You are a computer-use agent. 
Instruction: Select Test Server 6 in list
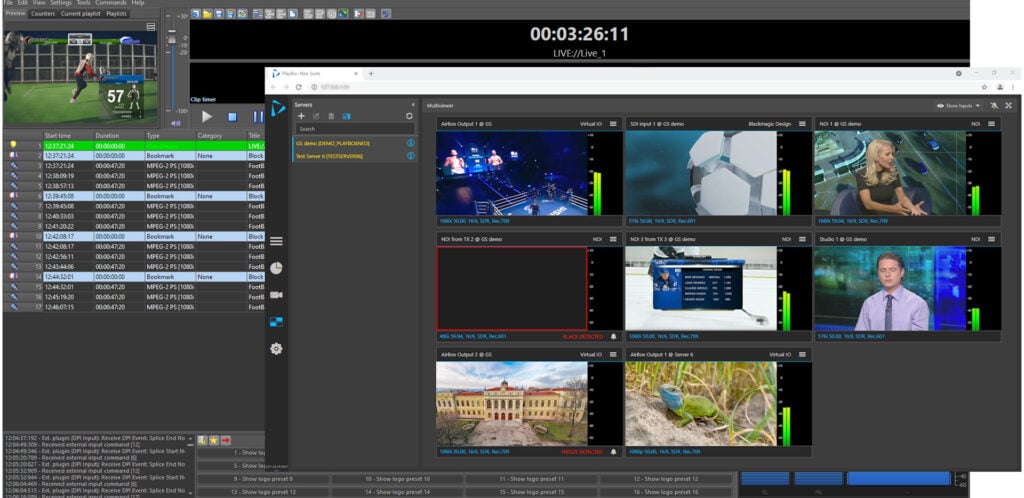[353, 156]
